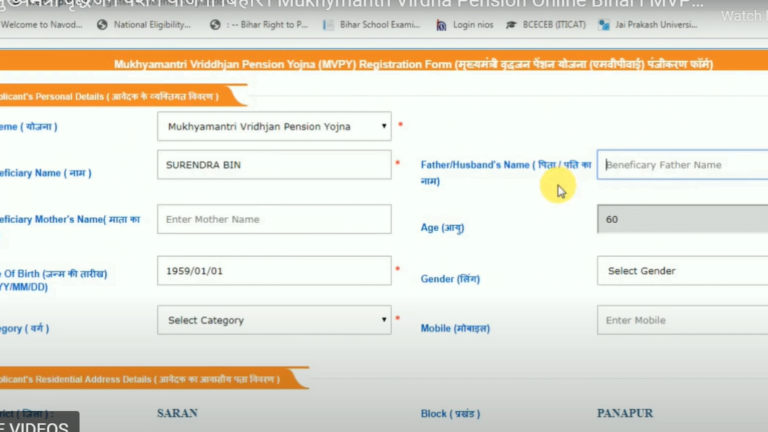Focus the Beneficiary Father Name field
This screenshot has height=432, width=768.
[x=682, y=165]
